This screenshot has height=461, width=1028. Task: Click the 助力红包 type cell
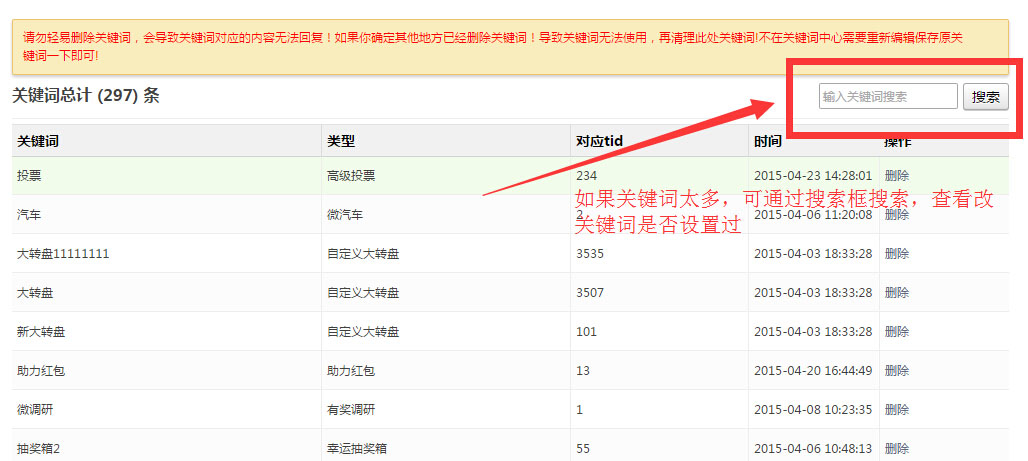[x=351, y=371]
